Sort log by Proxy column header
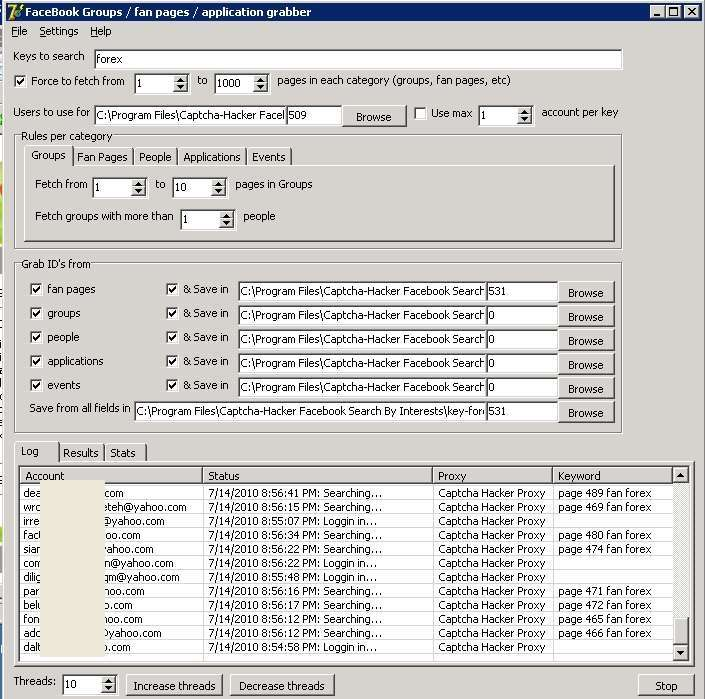705x699 pixels. pos(493,476)
